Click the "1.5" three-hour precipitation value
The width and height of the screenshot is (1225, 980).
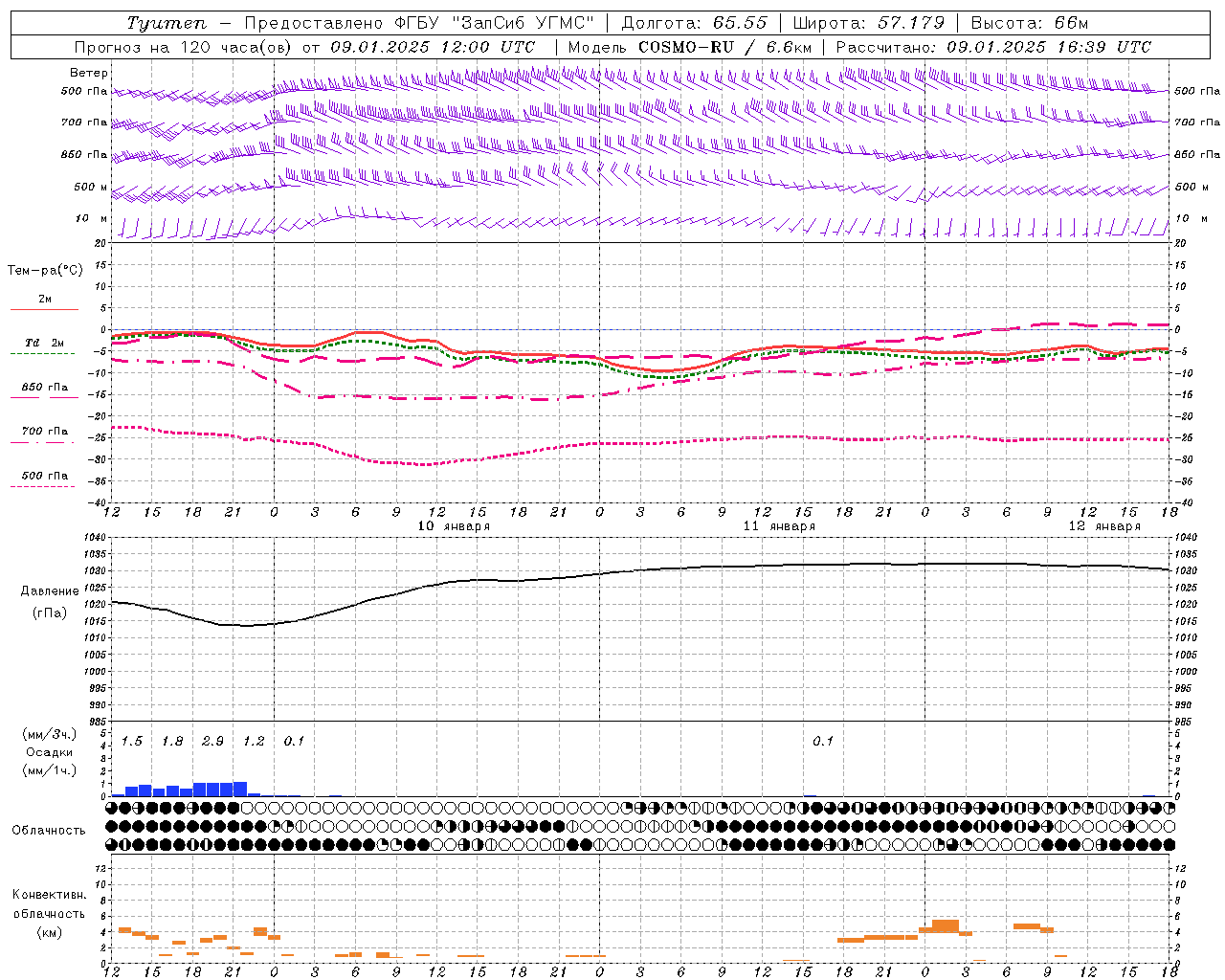click(132, 742)
